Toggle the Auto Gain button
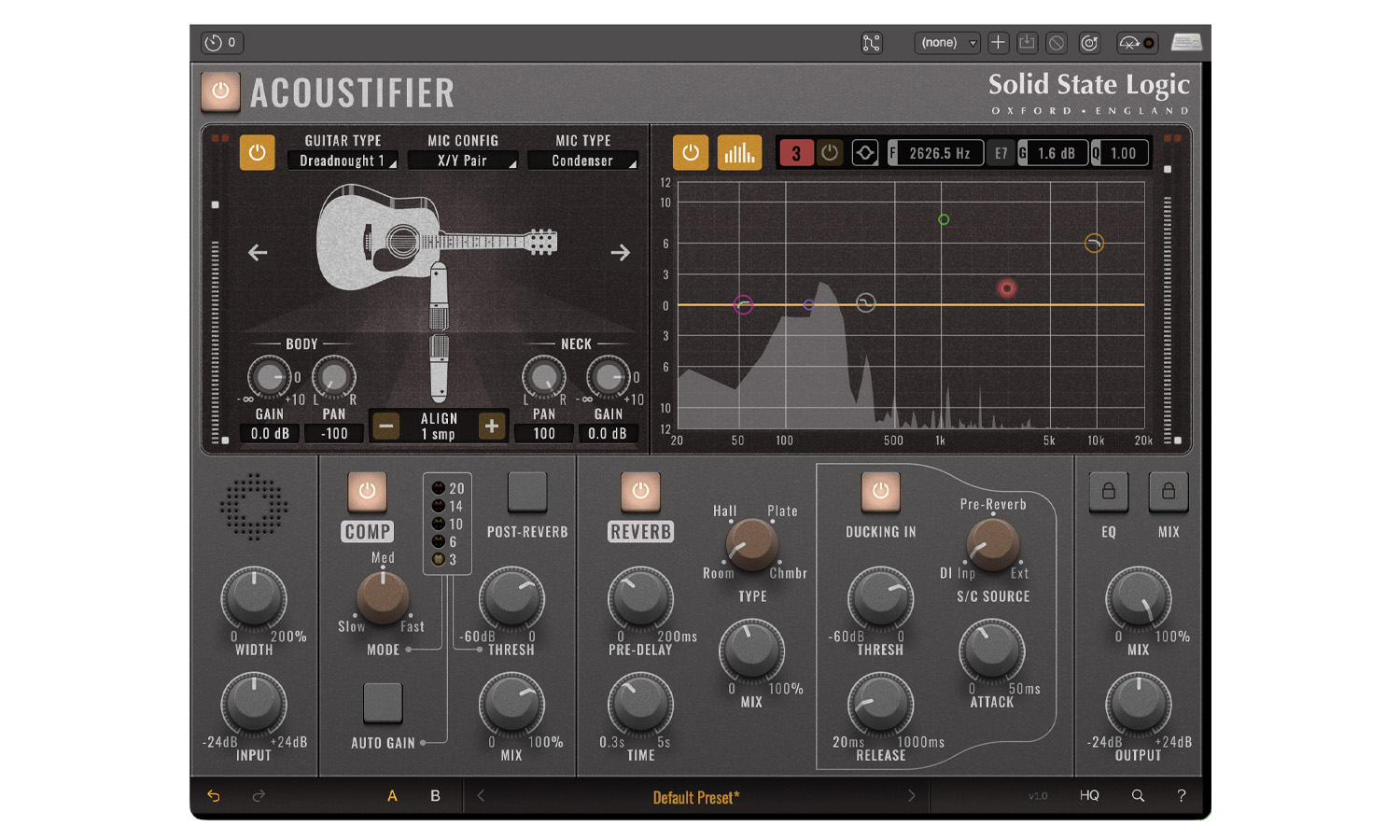Viewport: 1400px width, 840px height. point(383,702)
